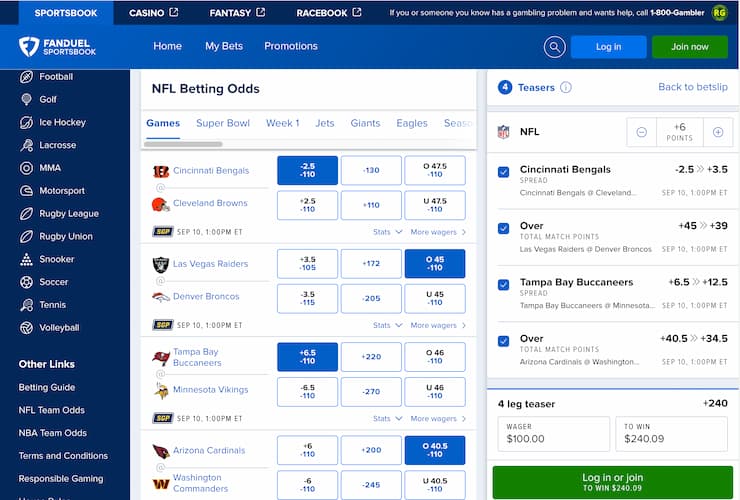Open the Promotions navigation item
This screenshot has width=740, height=500.
[x=291, y=46]
